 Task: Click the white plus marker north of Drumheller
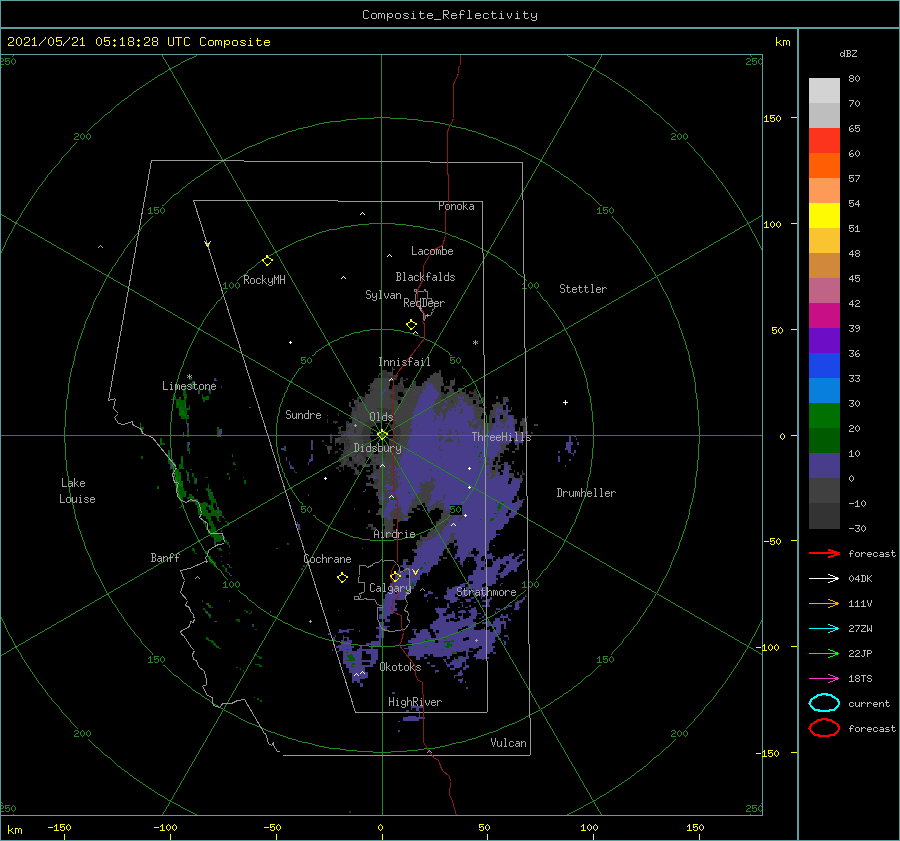565,402
